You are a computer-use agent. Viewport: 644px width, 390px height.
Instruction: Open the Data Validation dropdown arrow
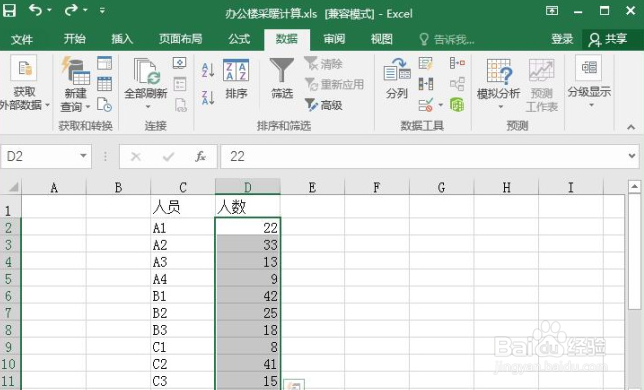[x=440, y=105]
